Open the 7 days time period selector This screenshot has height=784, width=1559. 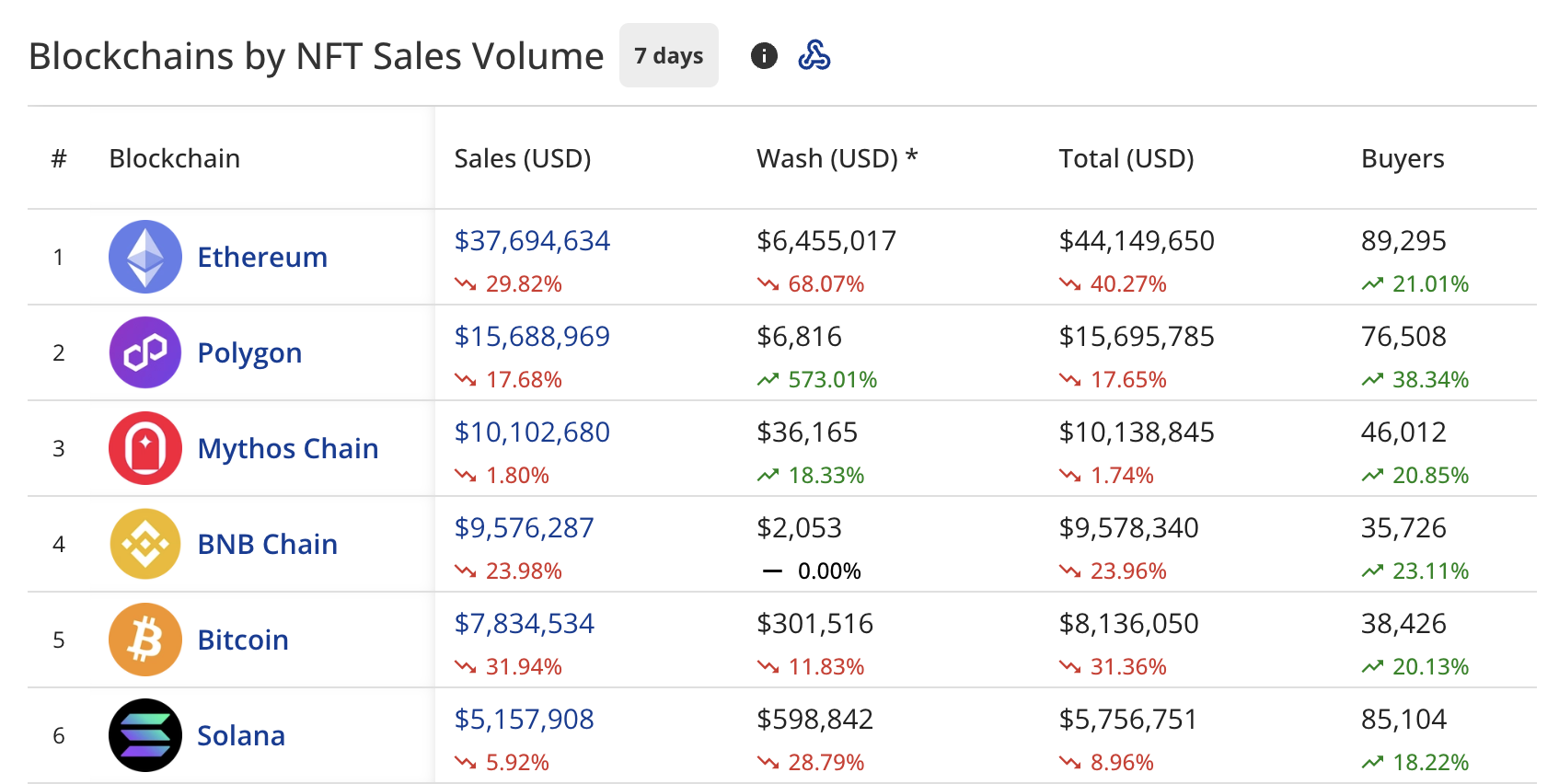(x=668, y=56)
